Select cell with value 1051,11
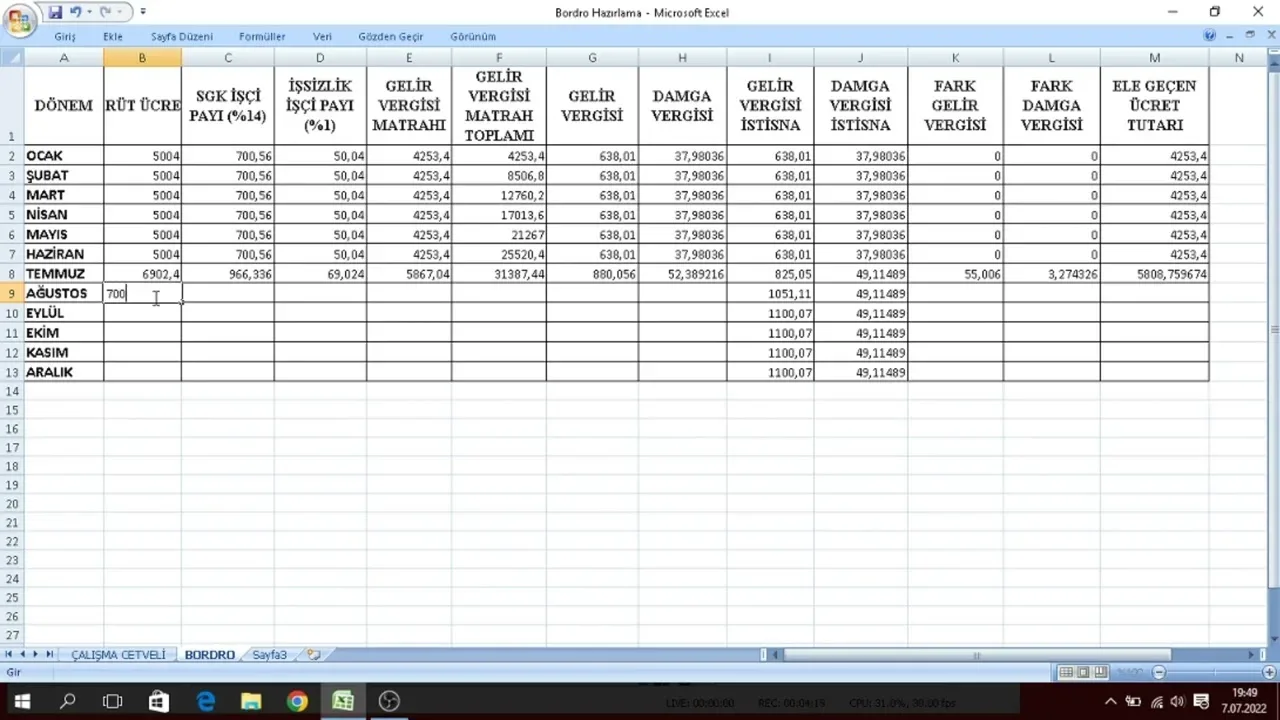 click(x=769, y=294)
